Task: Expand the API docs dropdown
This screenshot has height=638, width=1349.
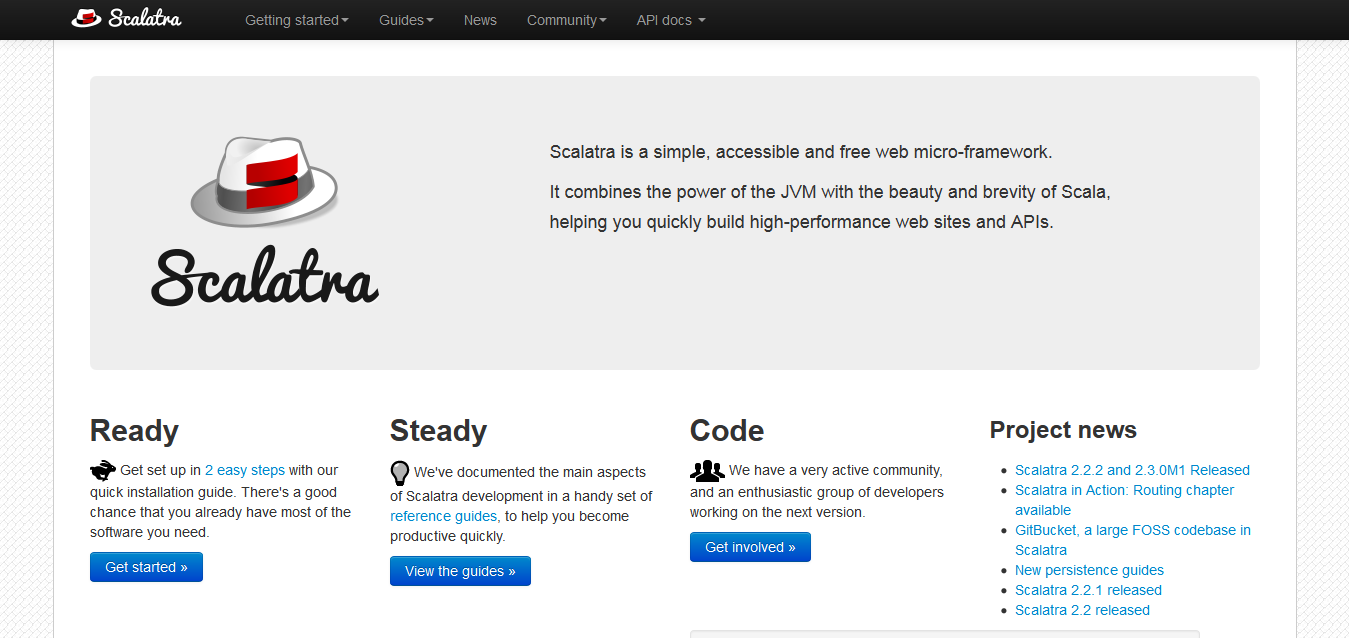Action: 671,20
